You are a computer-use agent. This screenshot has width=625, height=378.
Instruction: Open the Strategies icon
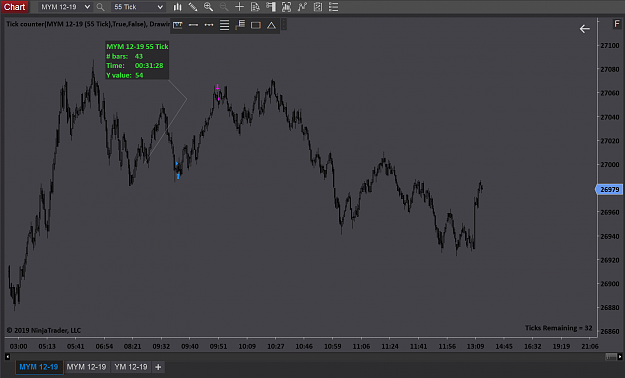point(318,7)
